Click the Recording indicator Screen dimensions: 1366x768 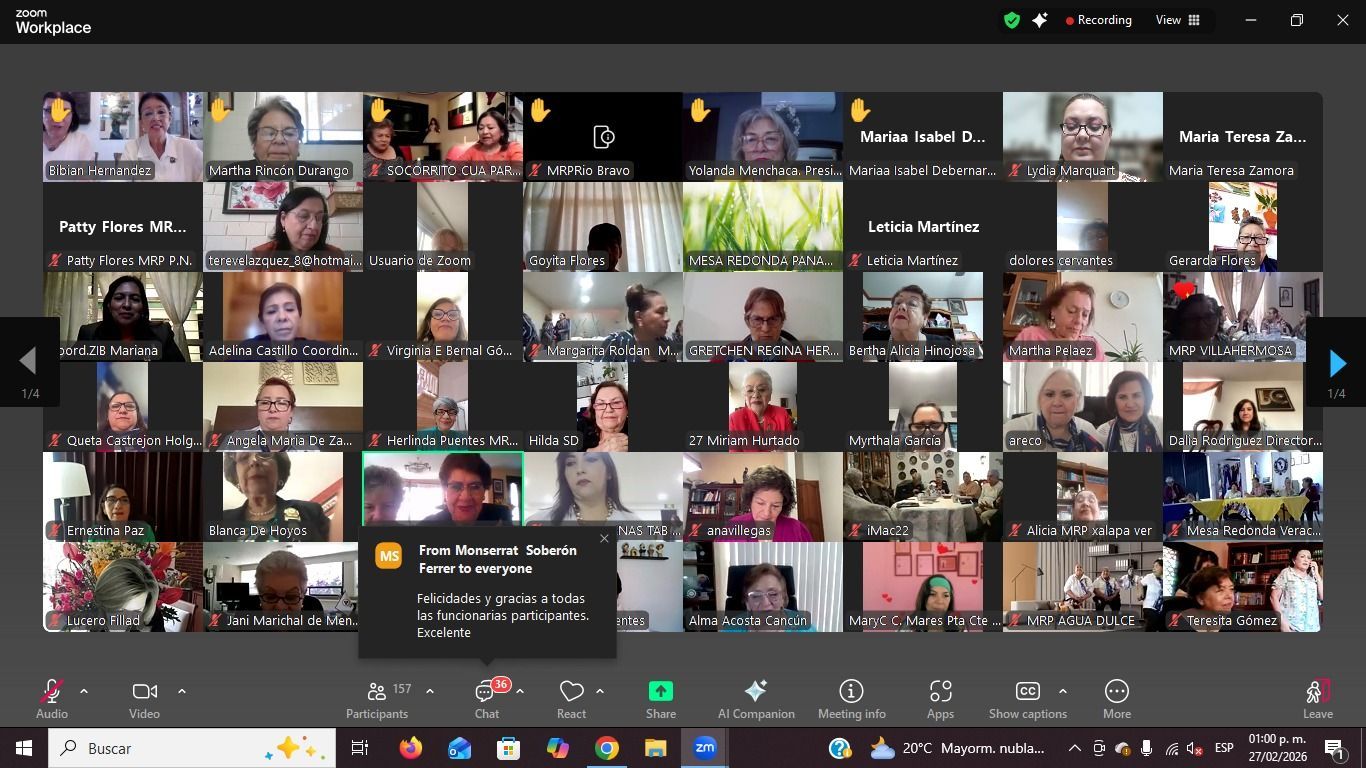pos(1098,20)
